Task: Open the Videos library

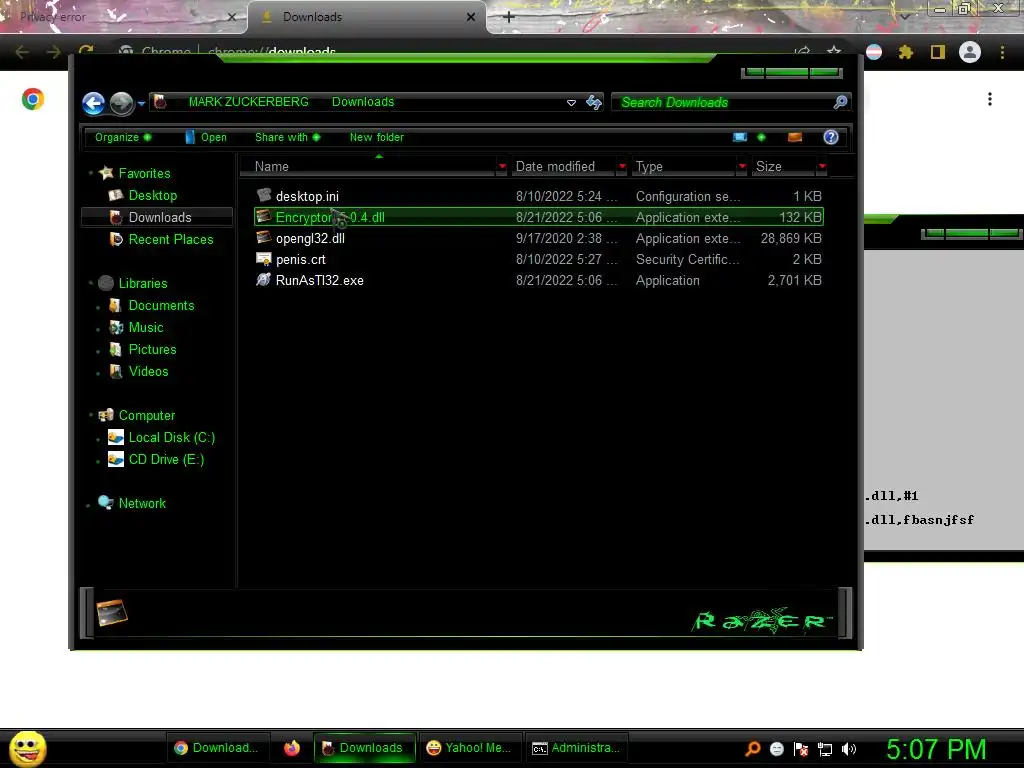Action: pyautogui.click(x=148, y=371)
